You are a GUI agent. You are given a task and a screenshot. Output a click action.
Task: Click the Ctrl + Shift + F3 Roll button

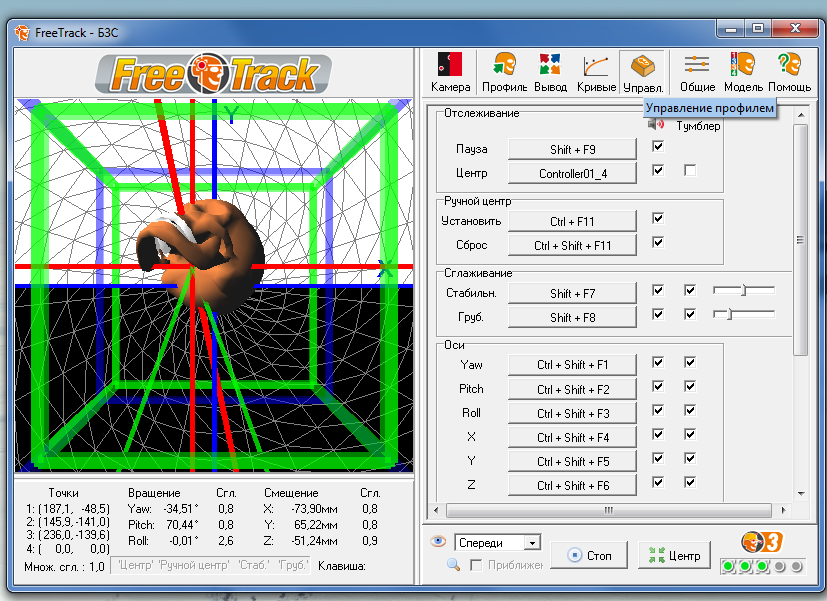coord(572,413)
